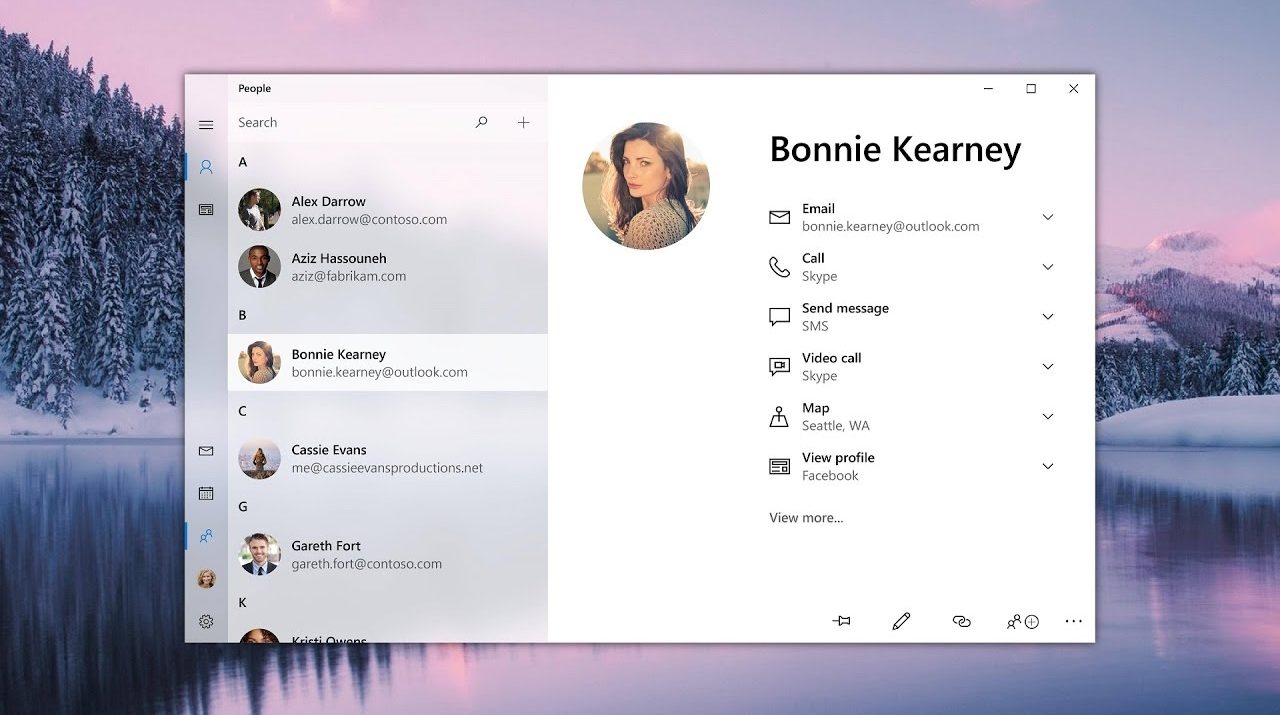Open the Calendar app icon
1280x715 pixels.
(x=206, y=493)
